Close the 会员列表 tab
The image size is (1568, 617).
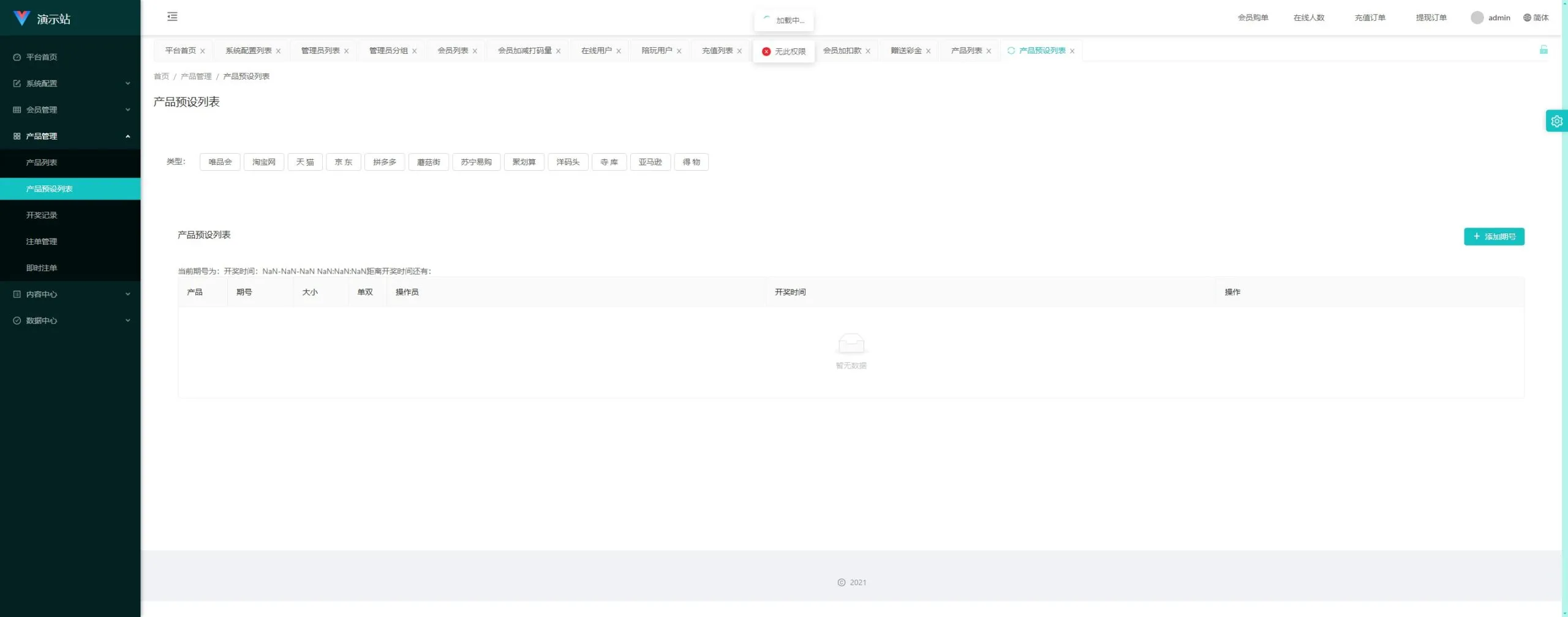(475, 51)
